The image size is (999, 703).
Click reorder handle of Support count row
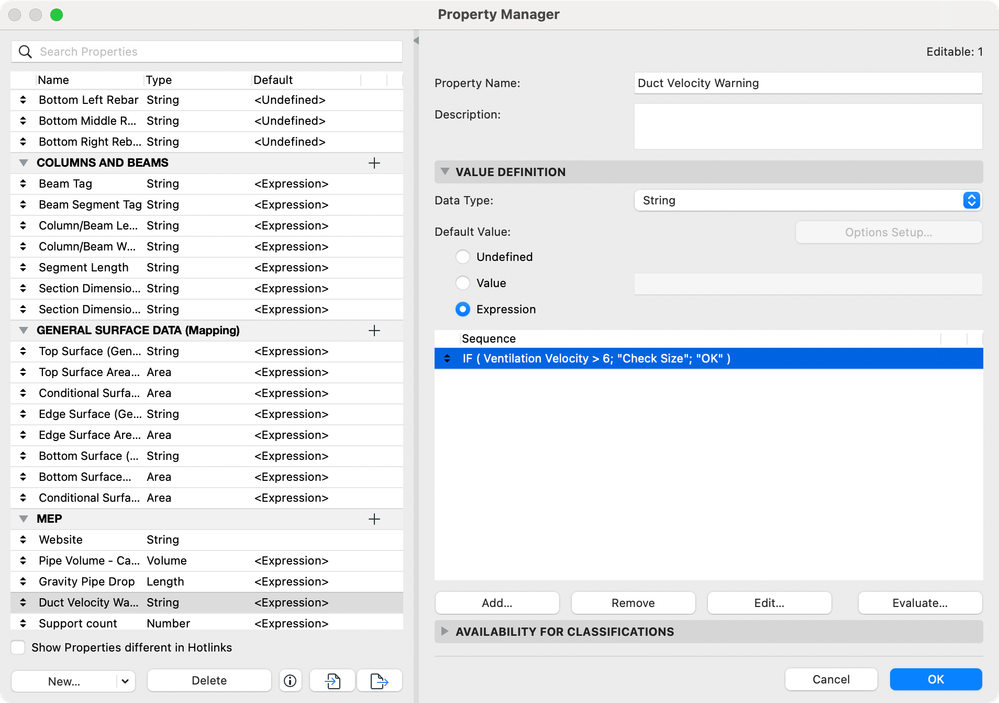pyautogui.click(x=23, y=623)
